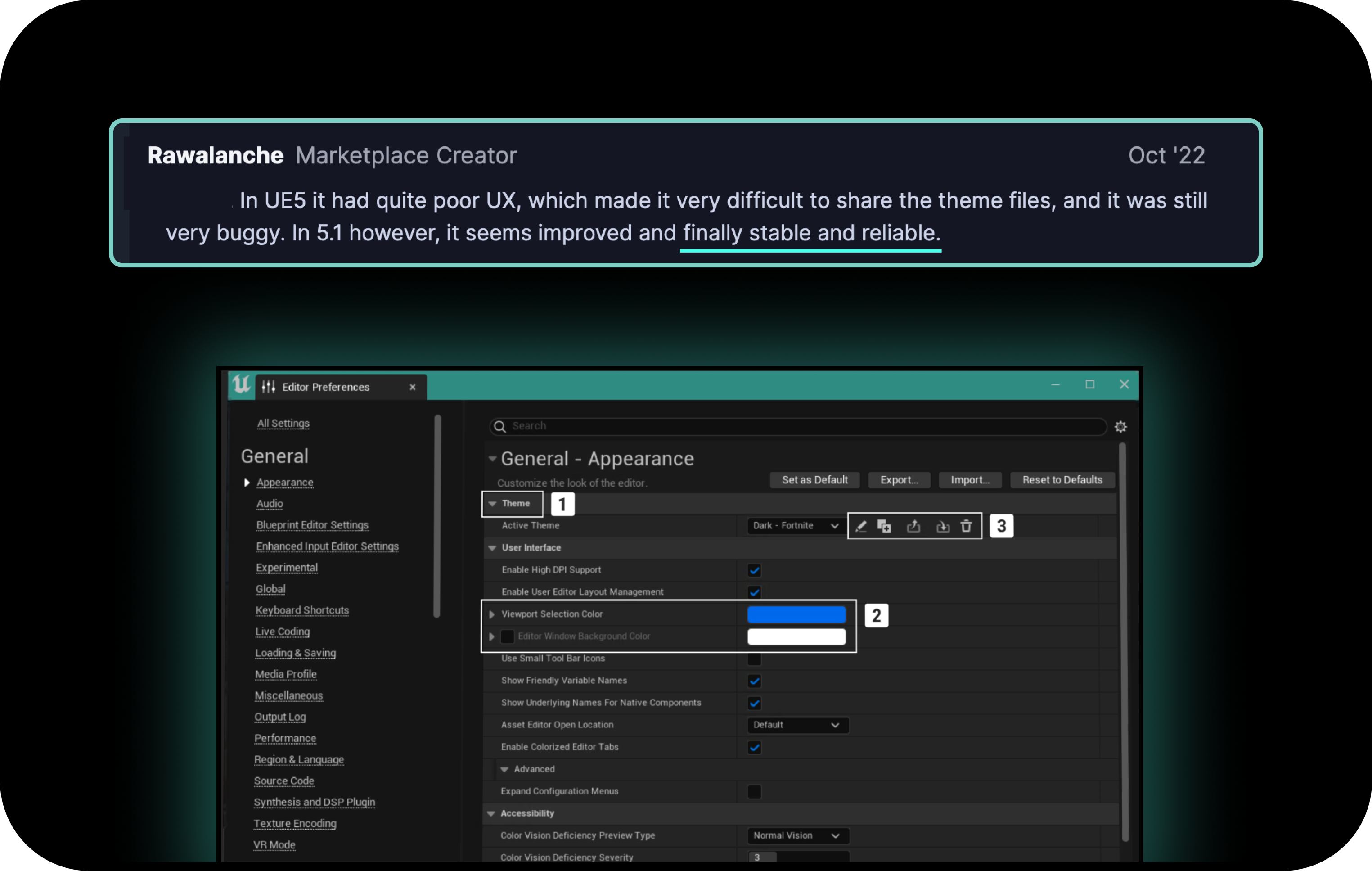The height and width of the screenshot is (871, 1372).
Task: Open white Editor Window Background Color swatch
Action: coord(796,636)
